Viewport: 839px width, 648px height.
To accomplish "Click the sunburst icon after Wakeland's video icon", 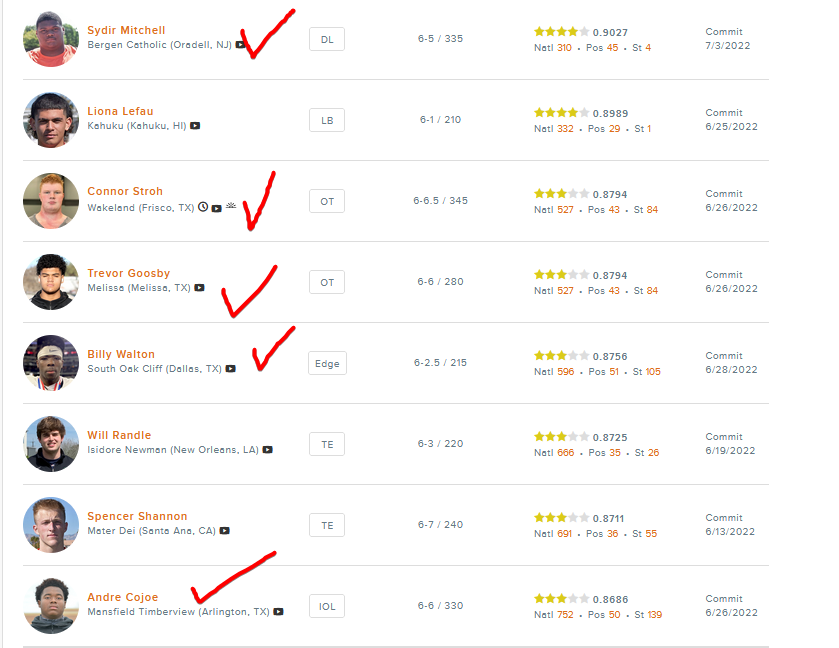I will [231, 207].
